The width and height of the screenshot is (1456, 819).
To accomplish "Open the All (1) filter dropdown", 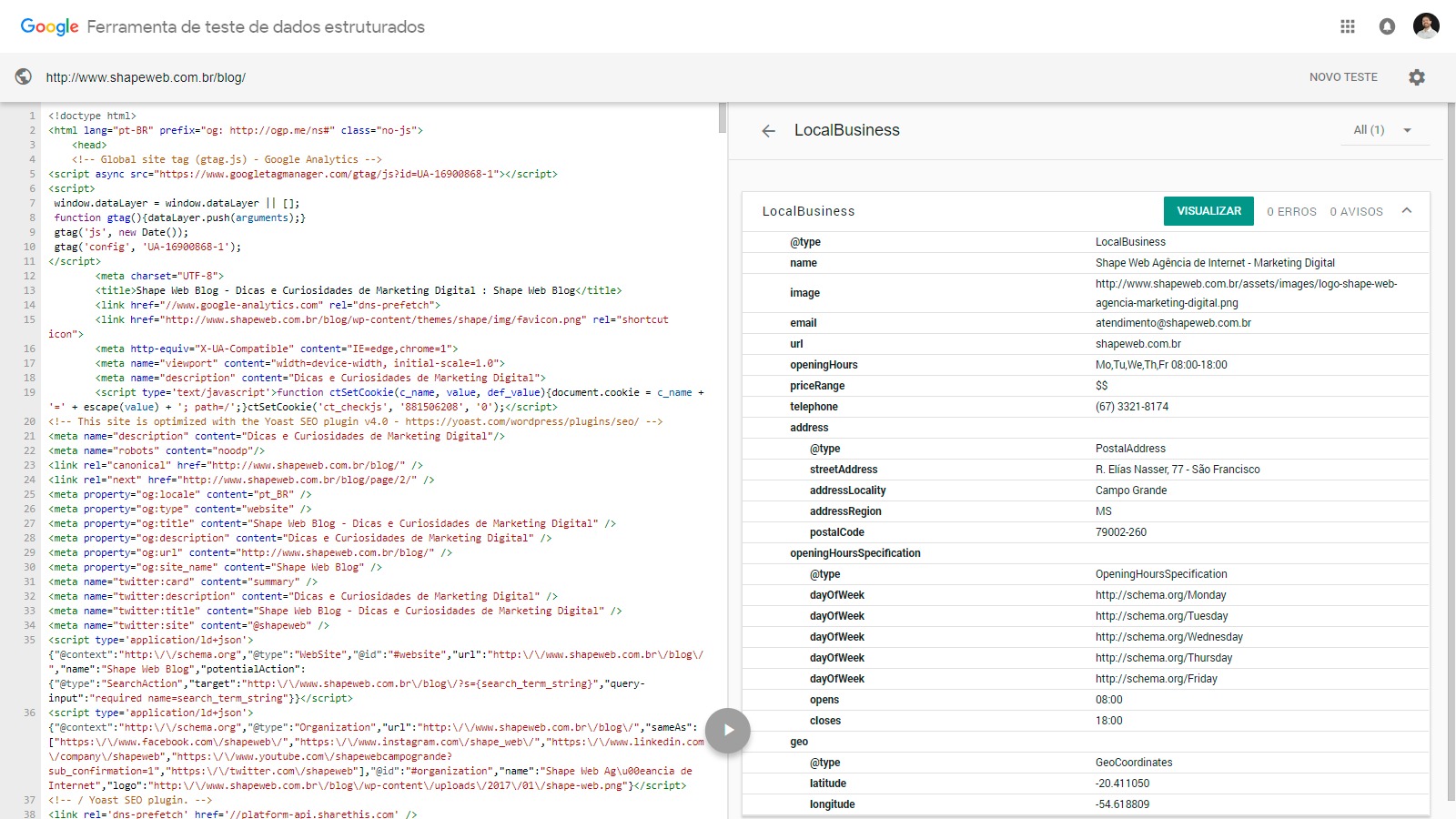I will coord(1383,130).
